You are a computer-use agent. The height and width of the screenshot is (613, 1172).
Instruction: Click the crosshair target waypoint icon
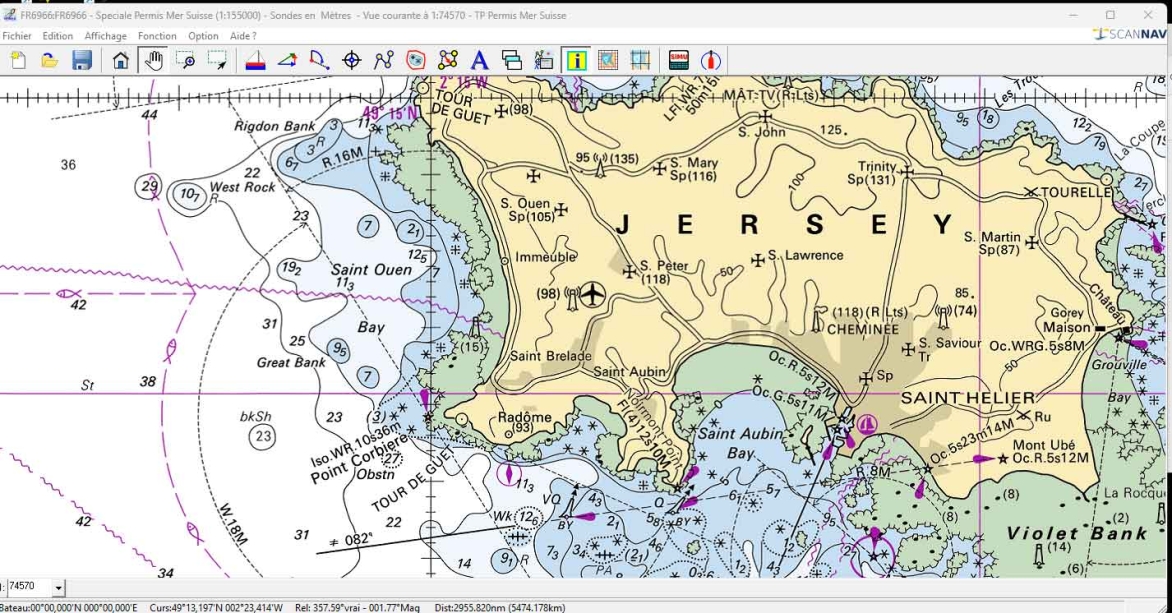coord(351,61)
